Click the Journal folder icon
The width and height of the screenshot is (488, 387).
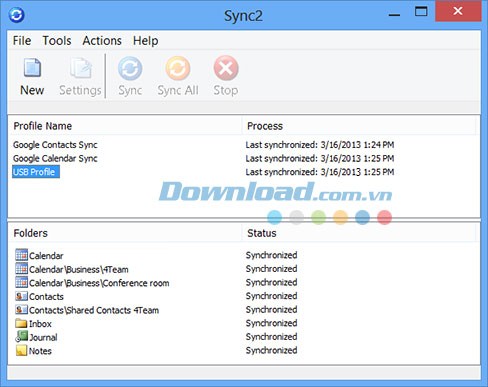(x=21, y=337)
